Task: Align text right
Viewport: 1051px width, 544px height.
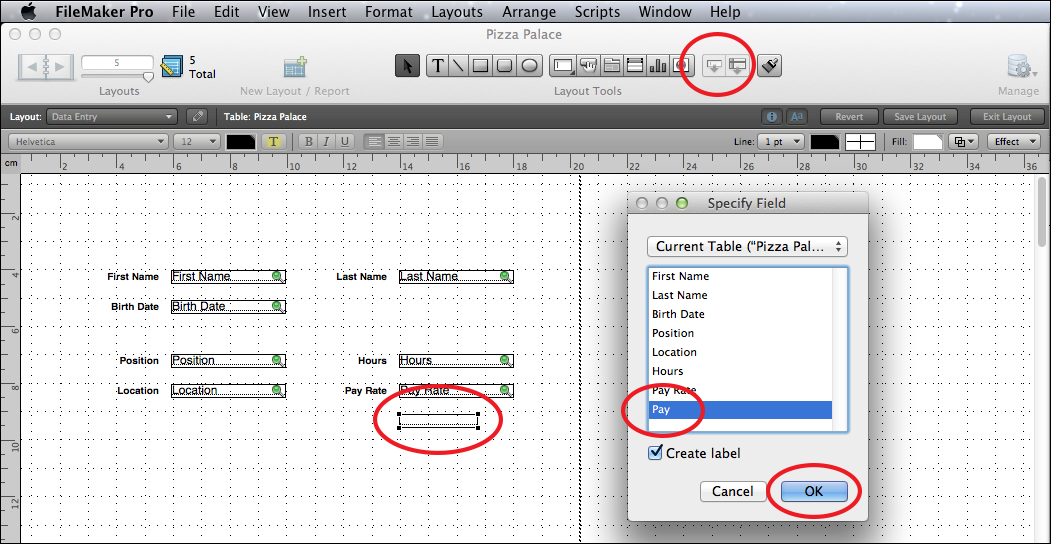Action: coord(414,141)
